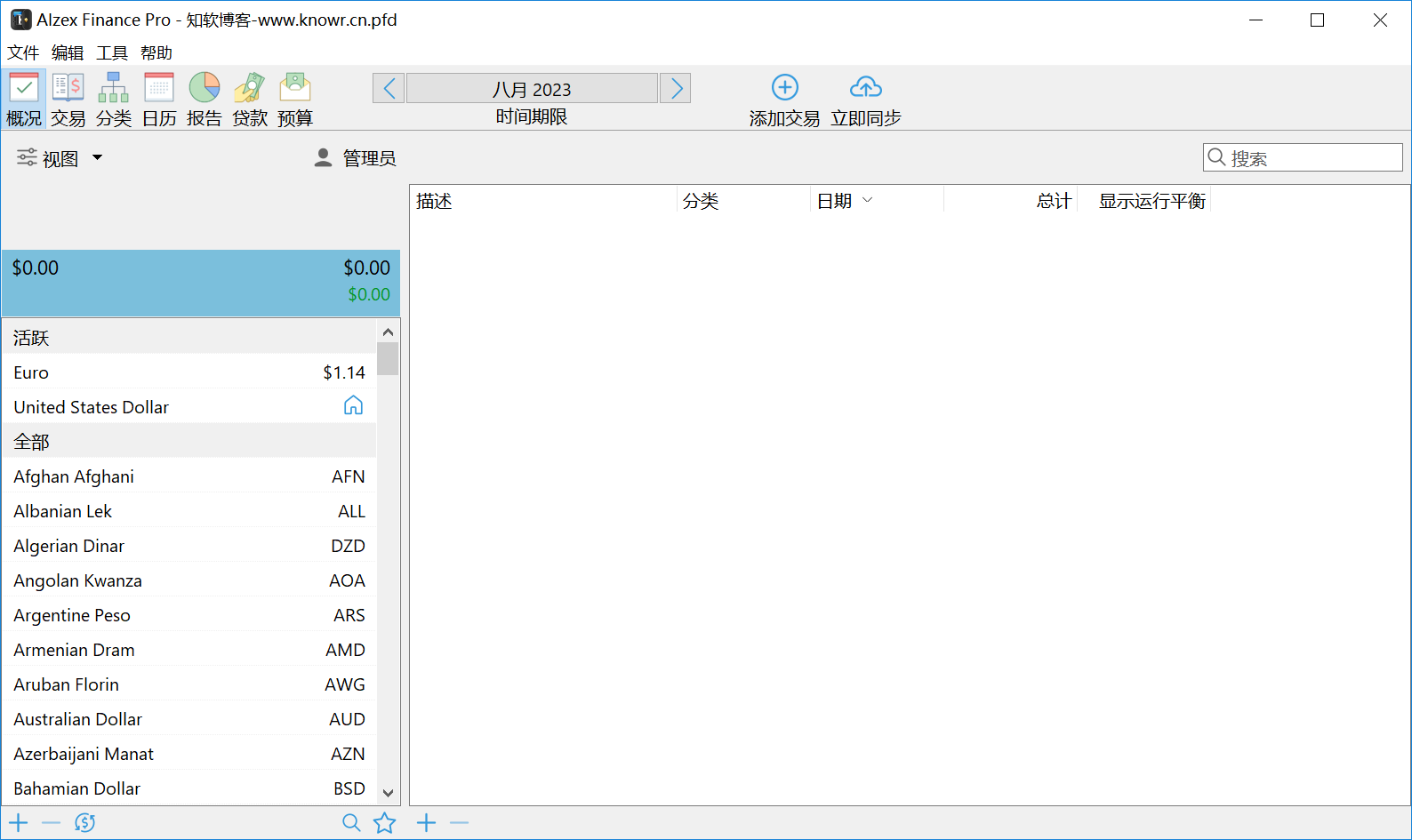Search currencies with magnifier icon

click(351, 823)
